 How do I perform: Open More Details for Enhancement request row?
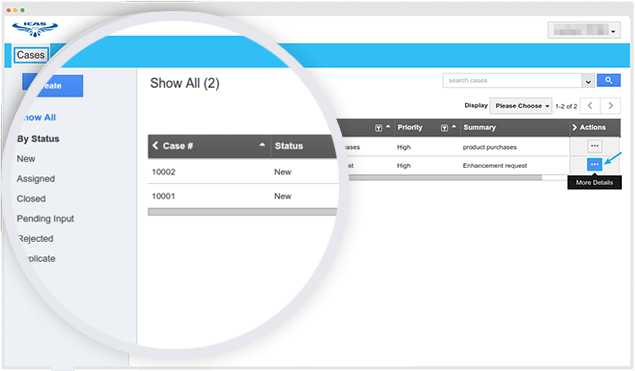pos(595,164)
